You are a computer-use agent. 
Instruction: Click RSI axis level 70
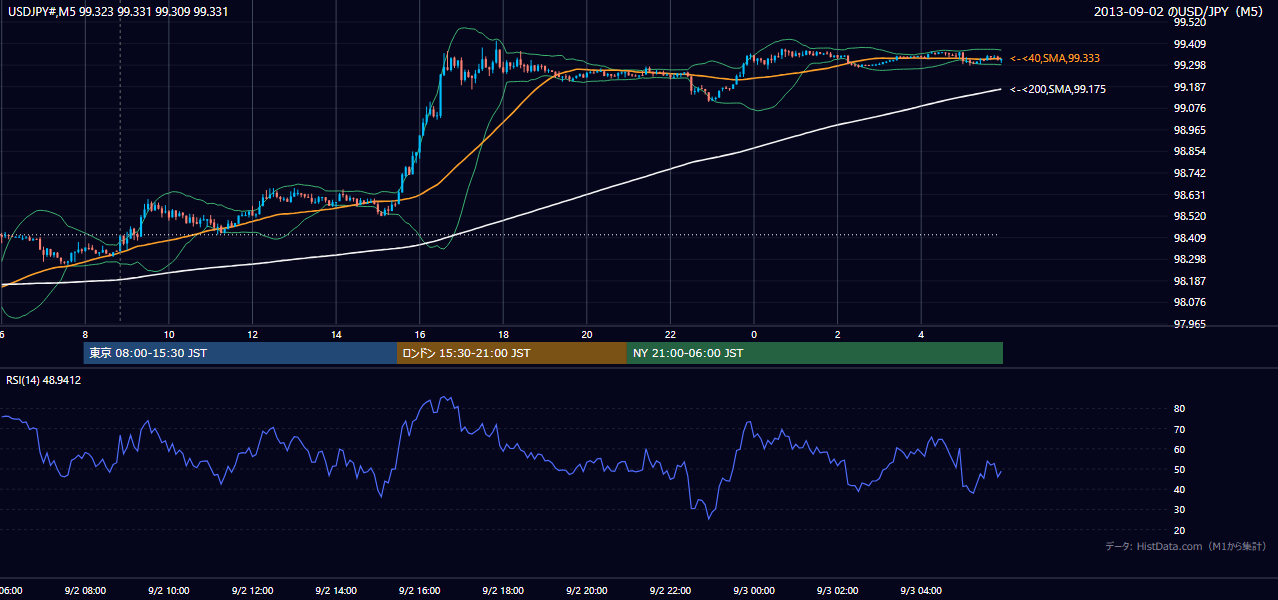tap(1179, 429)
